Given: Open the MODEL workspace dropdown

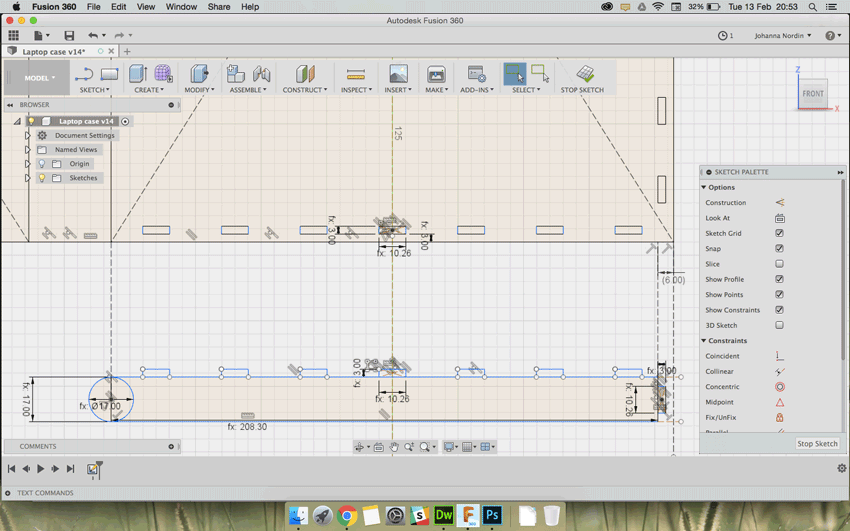Looking at the screenshot, I should (x=40, y=78).
